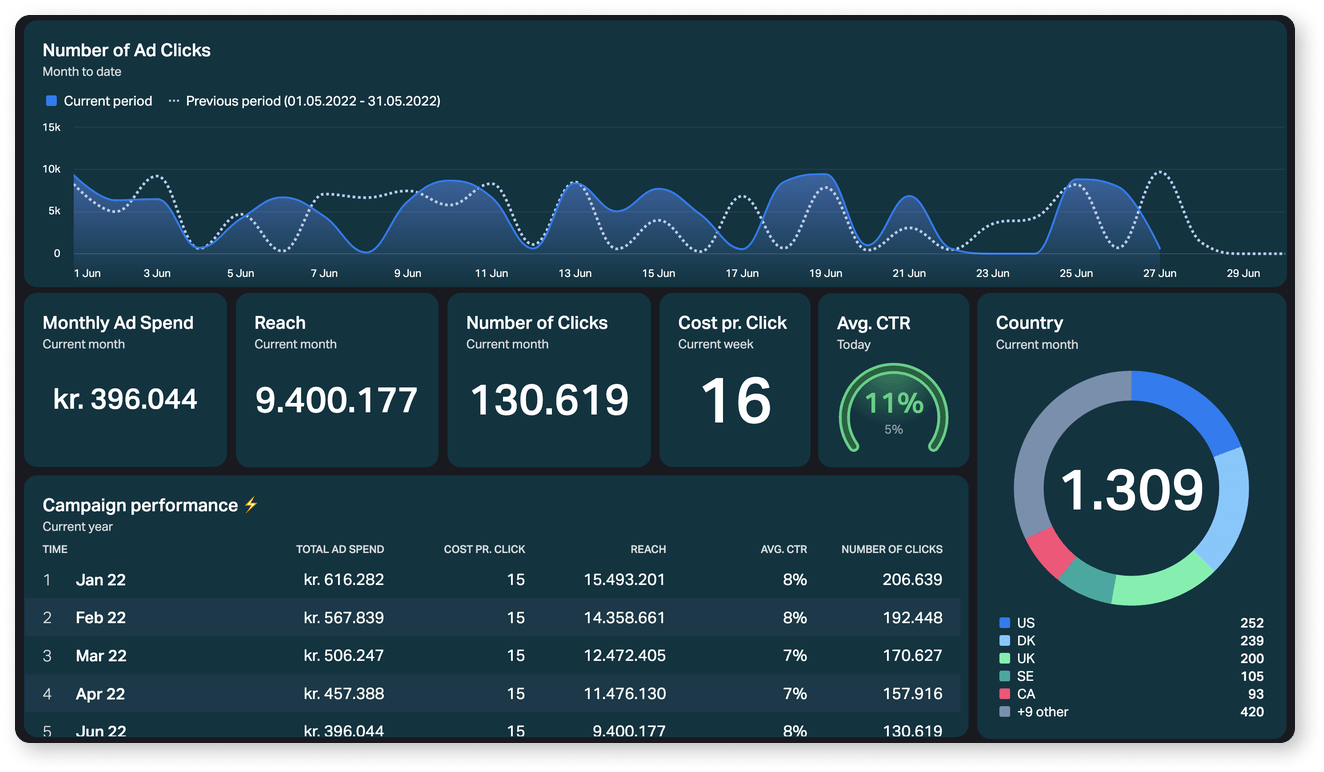Click the Mar 22 Avg. CTR 7%
Screen dimensions: 1324x772
[795, 656]
